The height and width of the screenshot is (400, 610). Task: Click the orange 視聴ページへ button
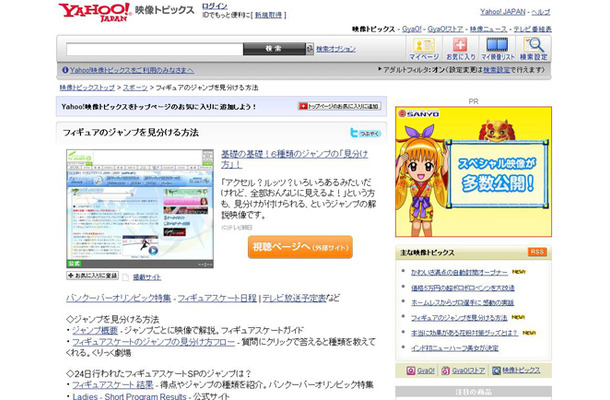tap(300, 247)
